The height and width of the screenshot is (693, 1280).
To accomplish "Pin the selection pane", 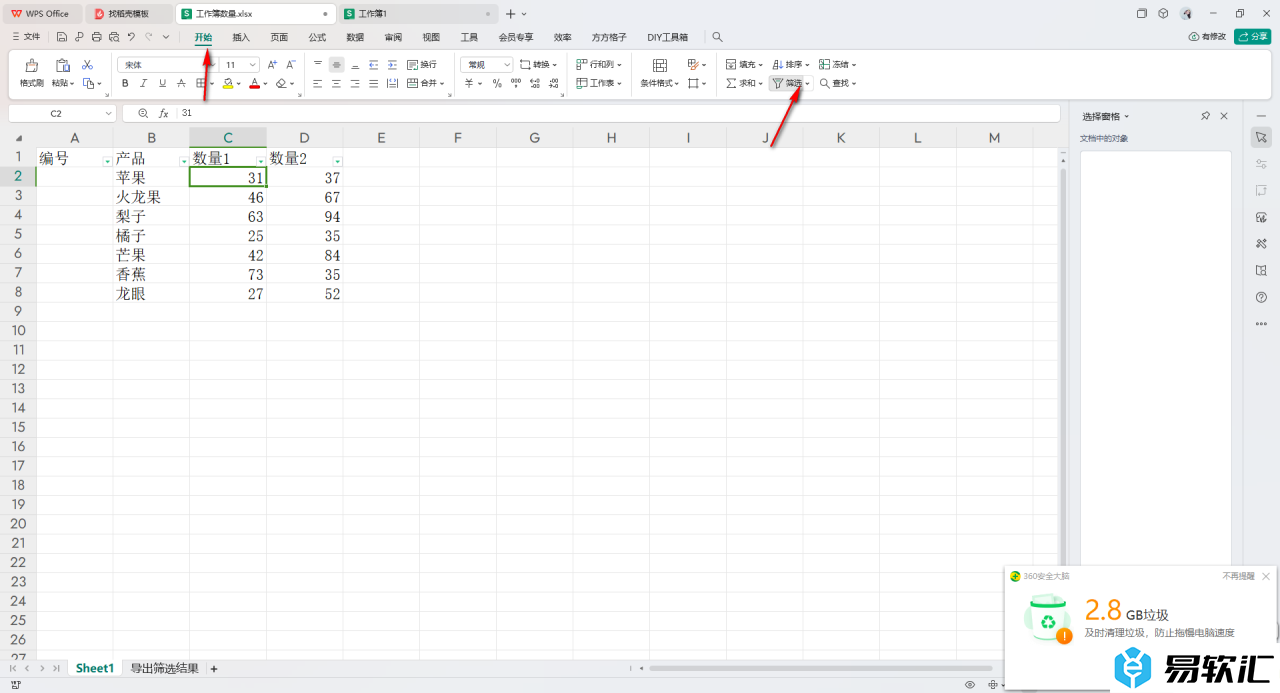I will click(1205, 116).
